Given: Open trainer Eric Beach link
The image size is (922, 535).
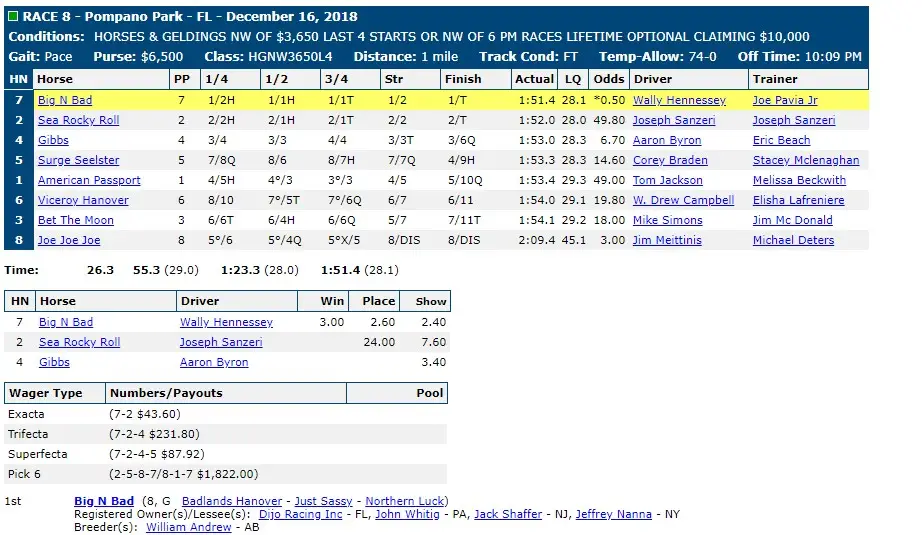Looking at the screenshot, I should pos(781,140).
